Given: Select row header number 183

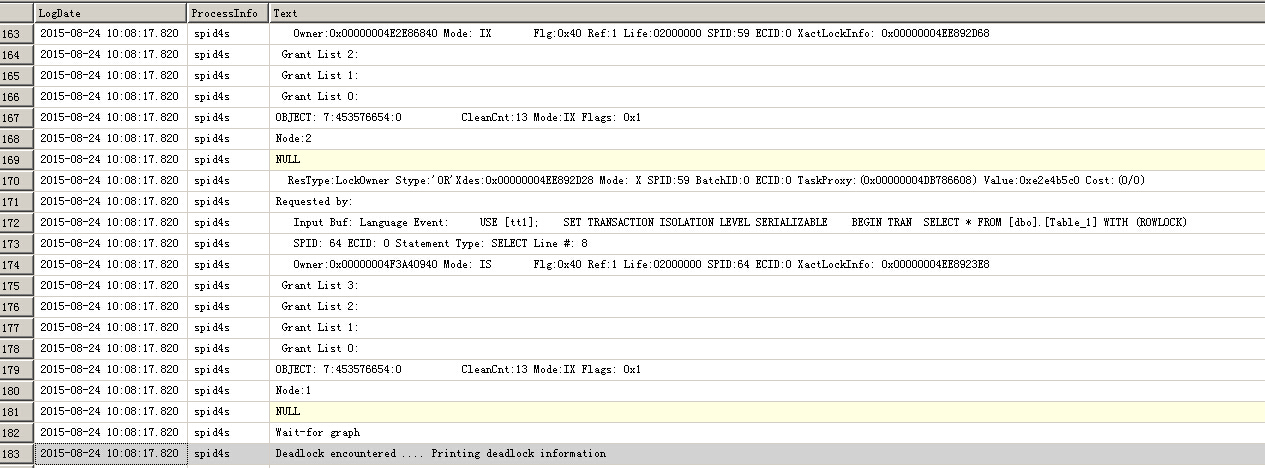Looking at the screenshot, I should click(17, 453).
